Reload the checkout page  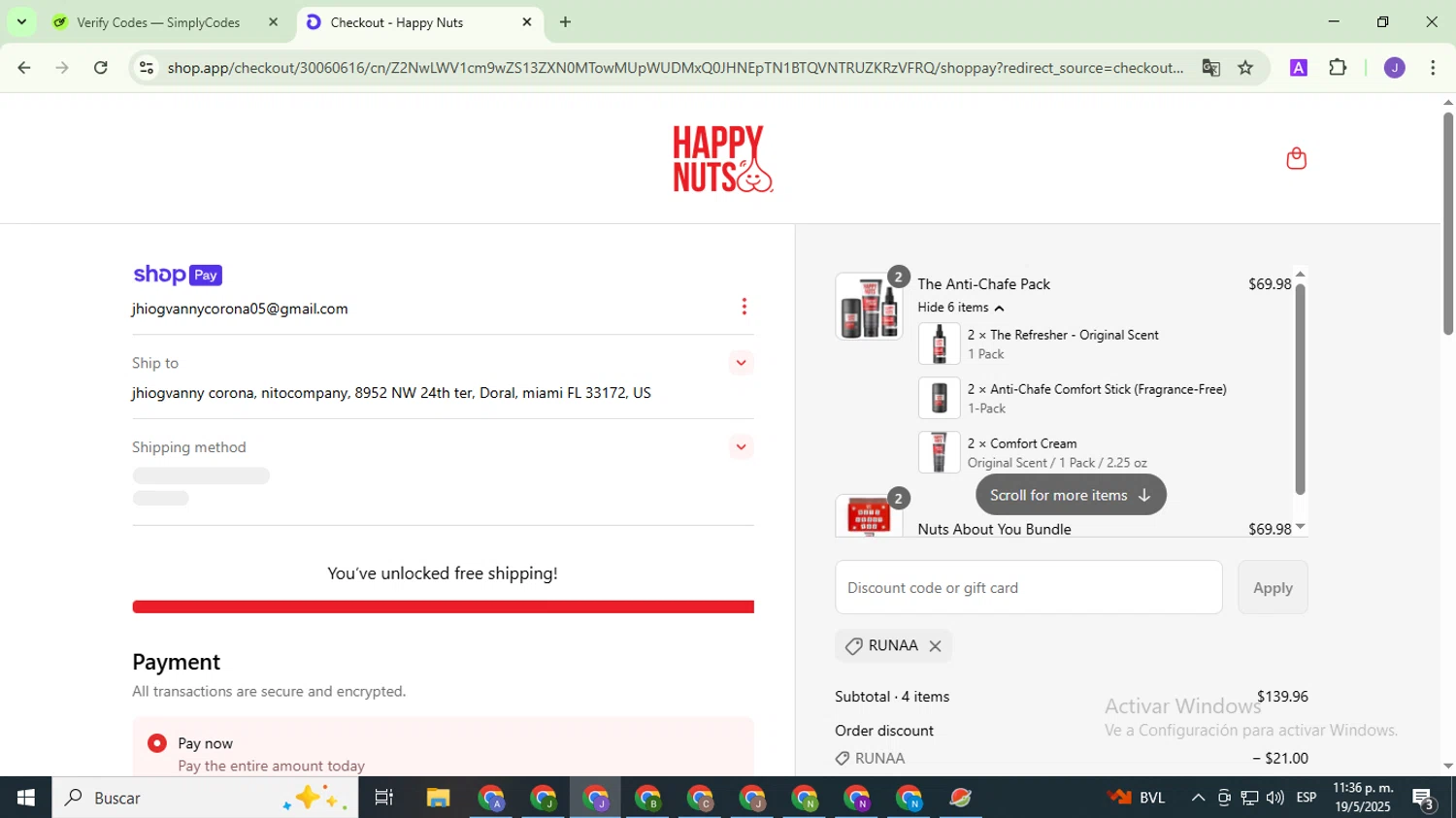coord(101,68)
